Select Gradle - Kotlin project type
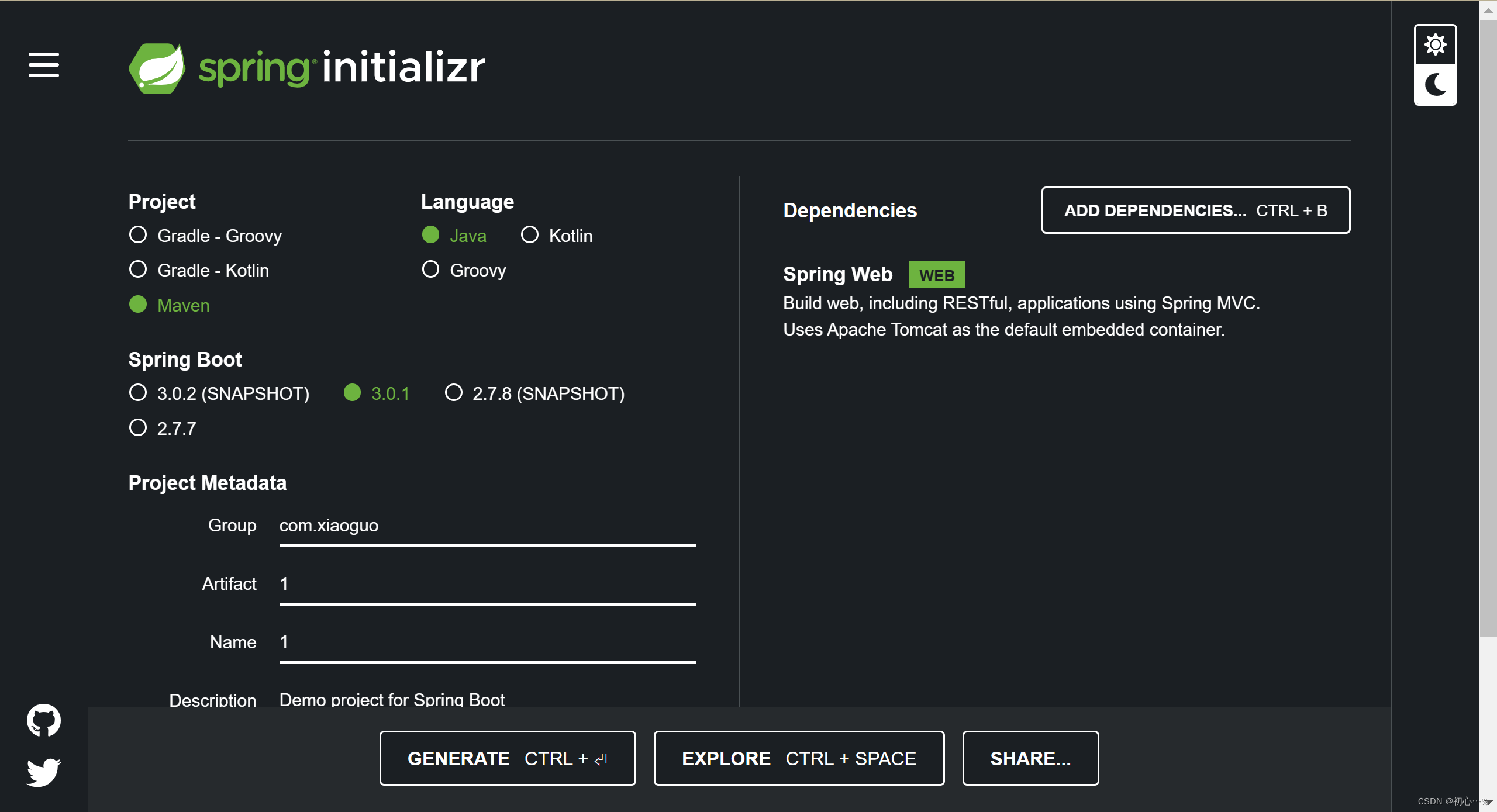Image resolution: width=1497 pixels, height=812 pixels. click(x=138, y=269)
